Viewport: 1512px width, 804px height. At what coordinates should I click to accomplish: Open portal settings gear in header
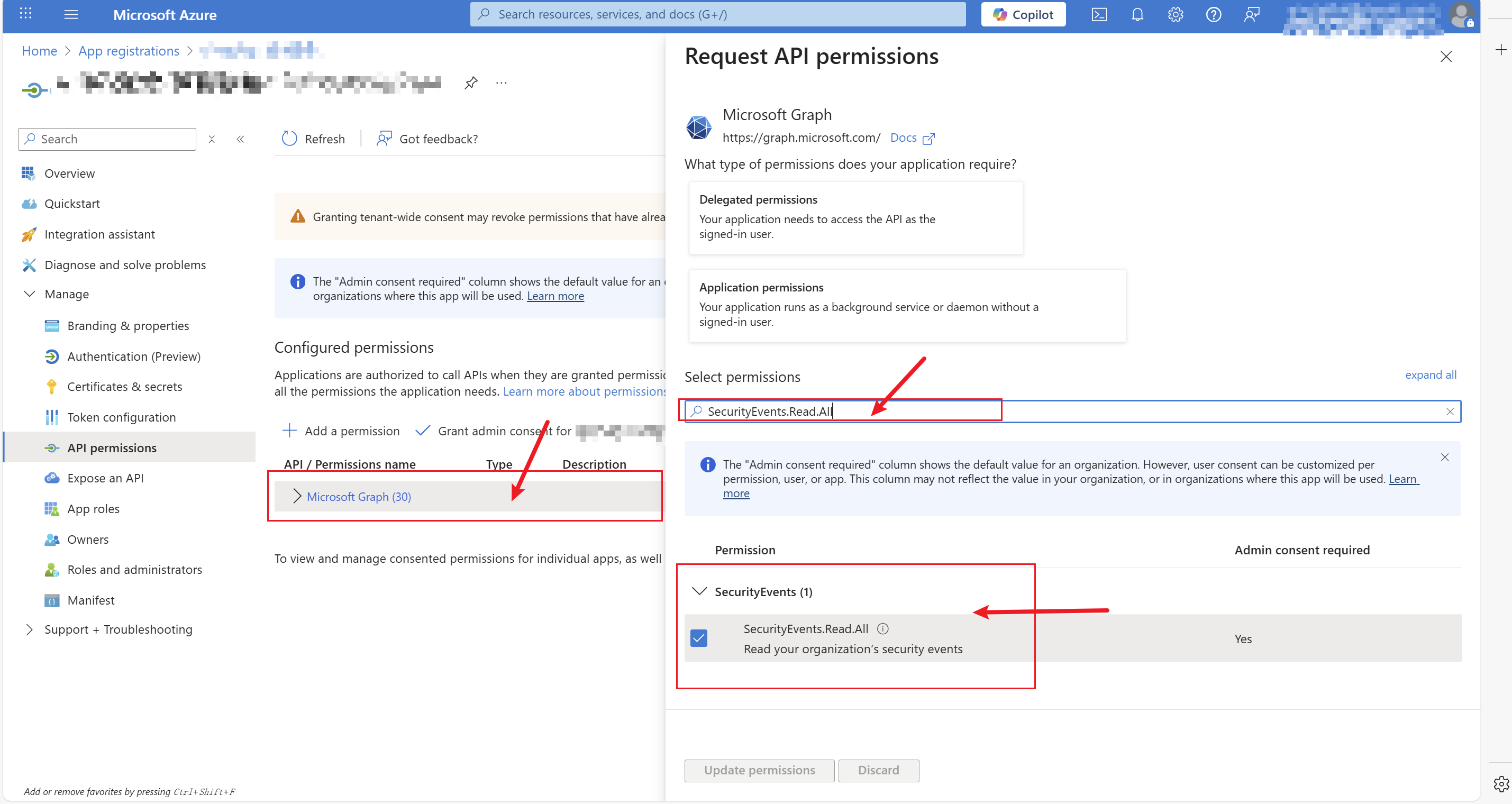[1175, 15]
